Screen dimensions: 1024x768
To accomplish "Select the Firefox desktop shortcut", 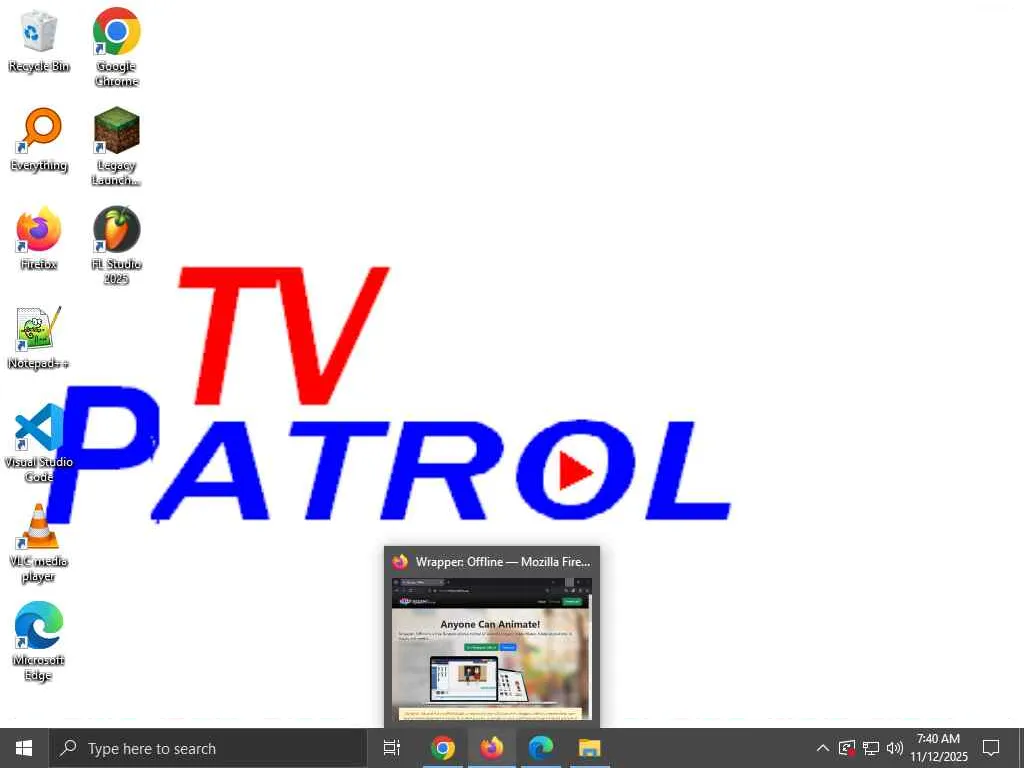I will click(39, 239).
